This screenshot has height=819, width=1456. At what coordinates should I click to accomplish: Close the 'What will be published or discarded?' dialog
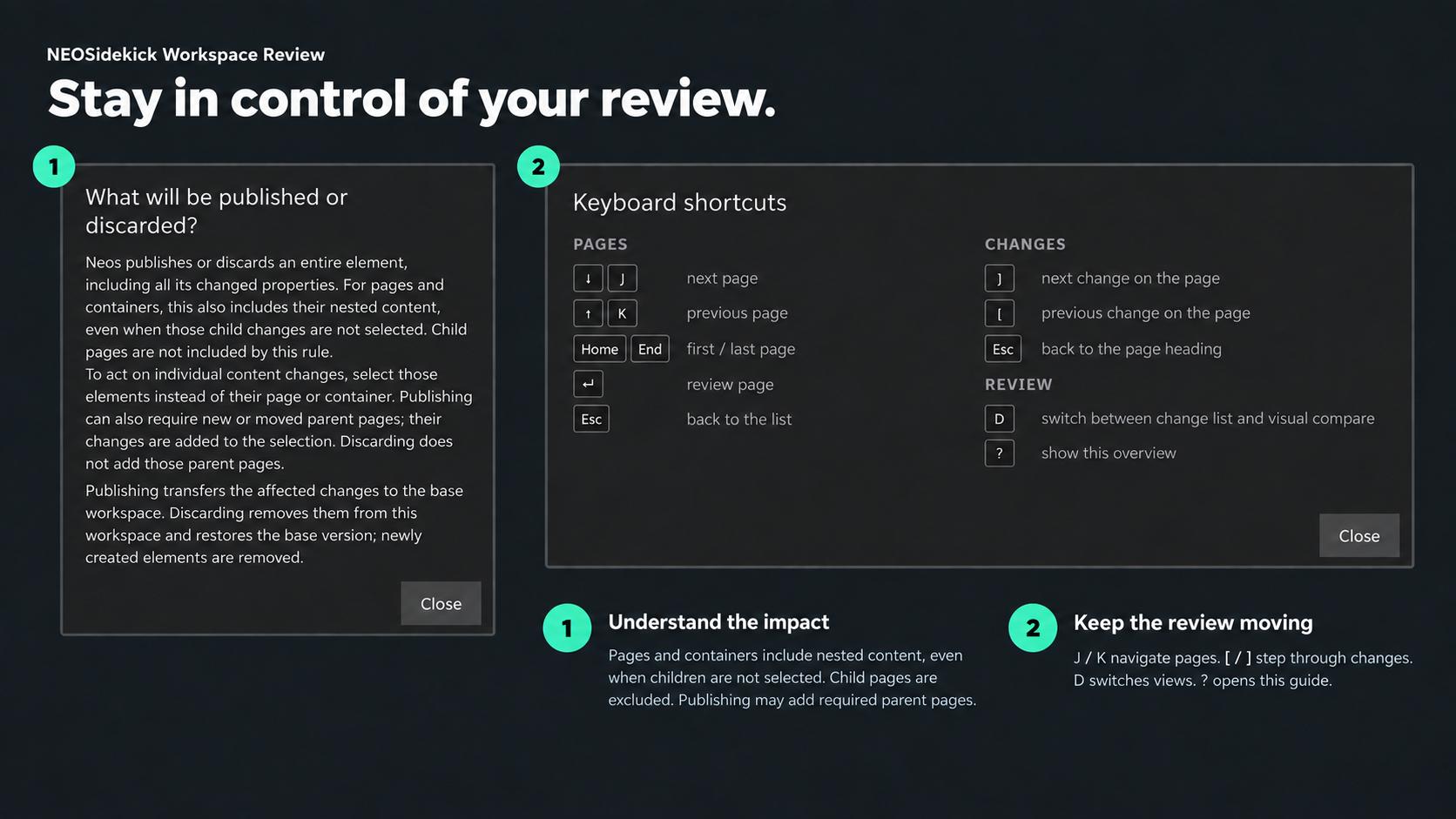tap(441, 603)
